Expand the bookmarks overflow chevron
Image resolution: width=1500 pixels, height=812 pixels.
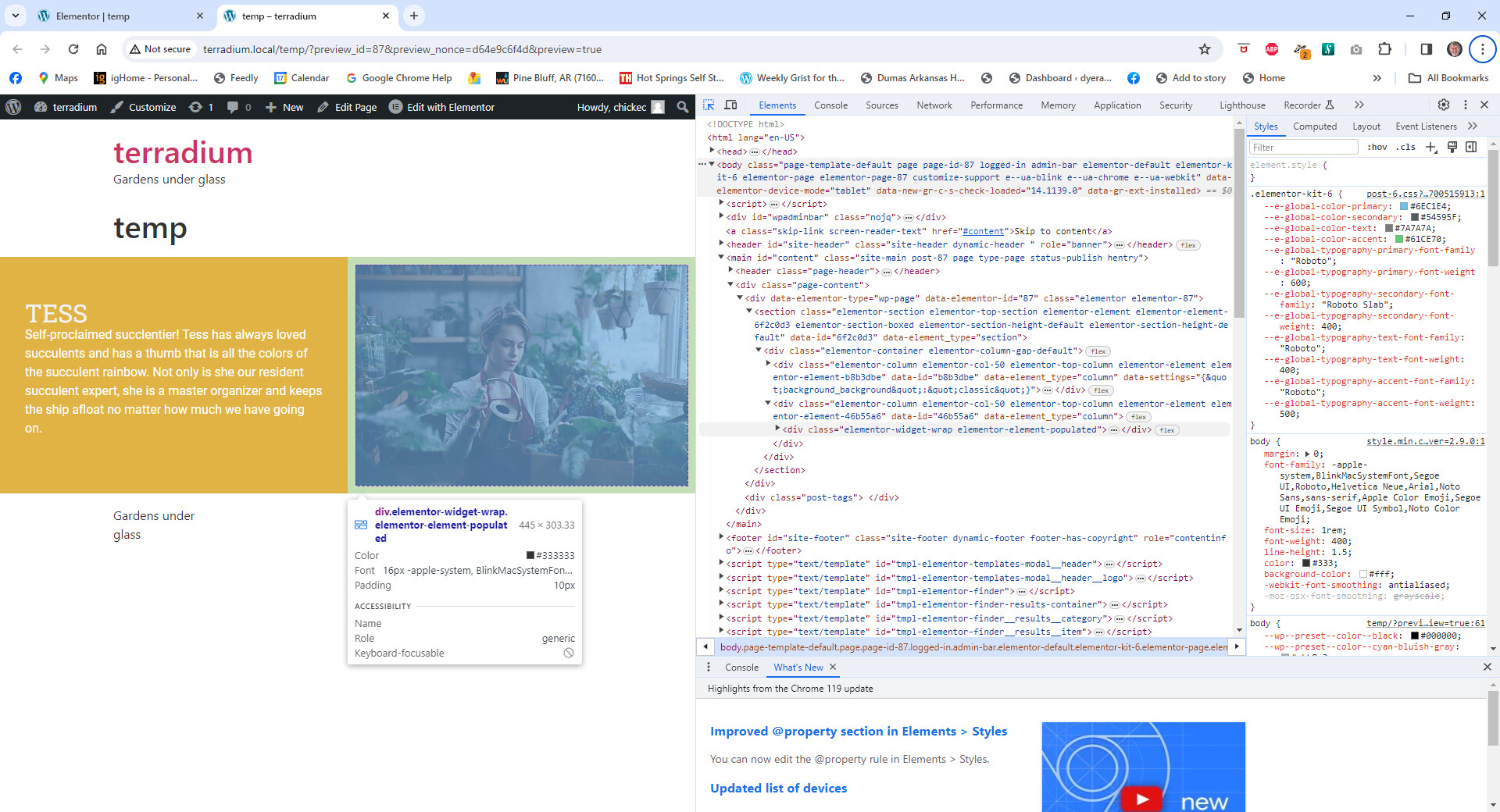(x=1377, y=78)
